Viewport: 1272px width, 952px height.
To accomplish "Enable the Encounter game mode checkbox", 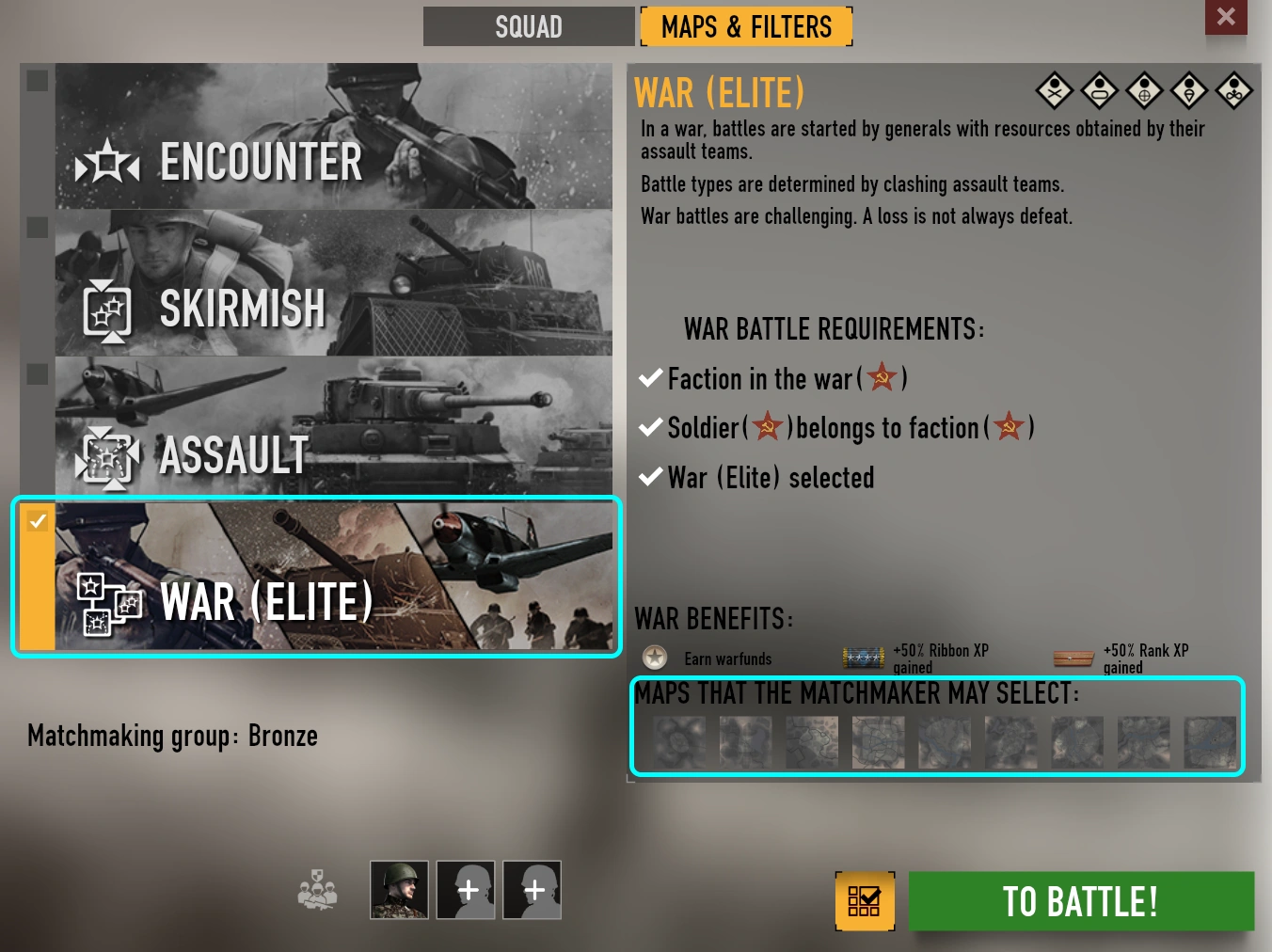I will click(38, 81).
